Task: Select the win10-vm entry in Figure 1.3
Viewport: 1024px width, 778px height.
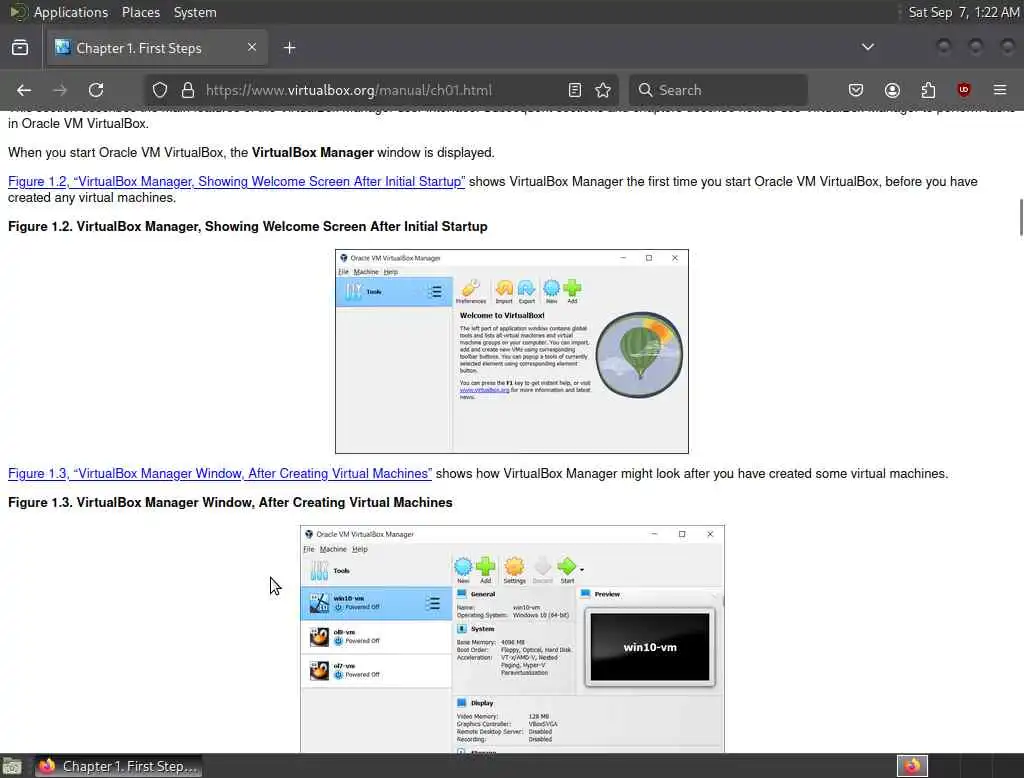Action: (376, 603)
